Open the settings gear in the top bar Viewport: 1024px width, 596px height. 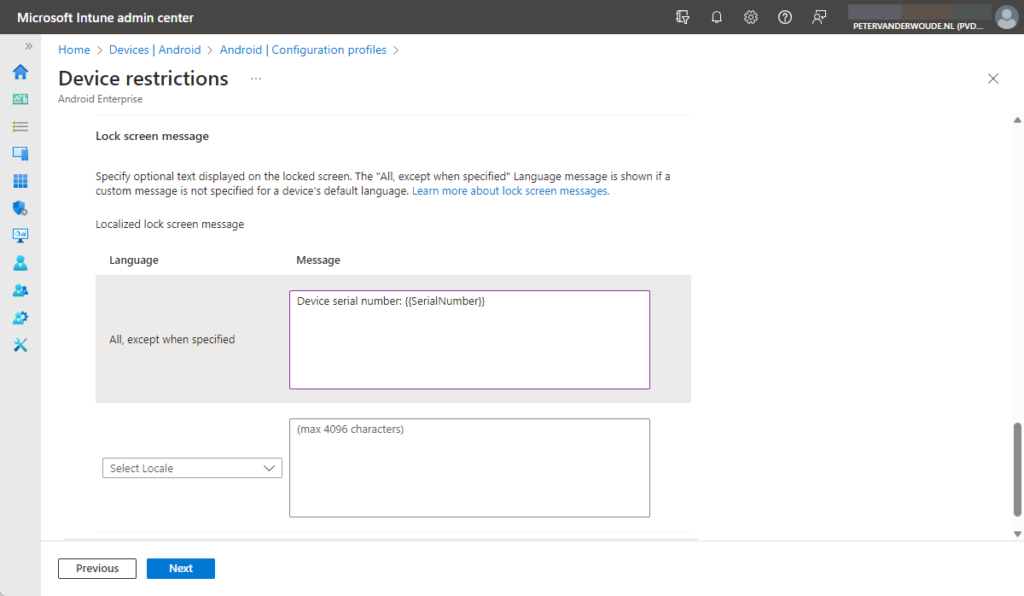[750, 17]
